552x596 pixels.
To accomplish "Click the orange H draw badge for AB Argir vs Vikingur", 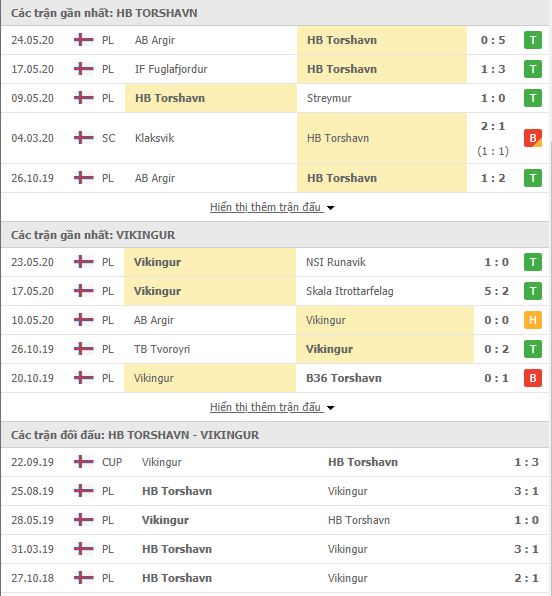I will (x=533, y=320).
